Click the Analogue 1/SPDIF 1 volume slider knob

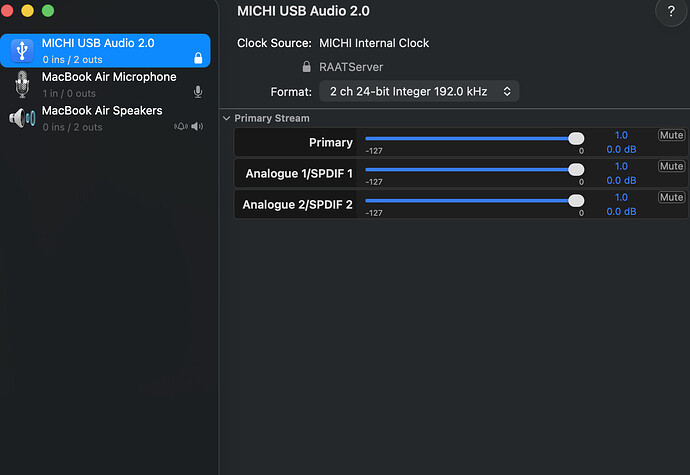tap(576, 169)
